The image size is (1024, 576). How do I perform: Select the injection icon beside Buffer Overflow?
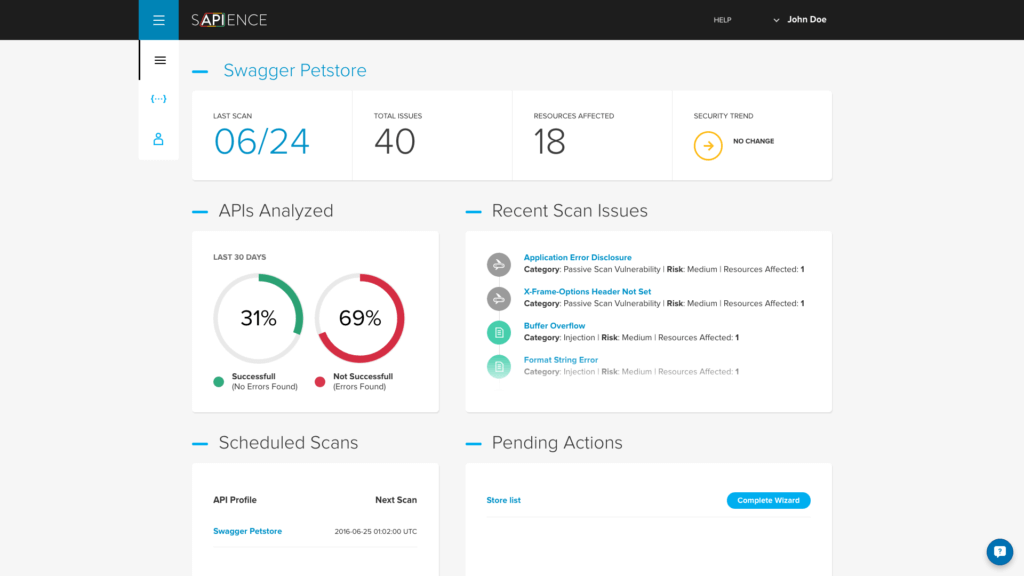pos(498,332)
